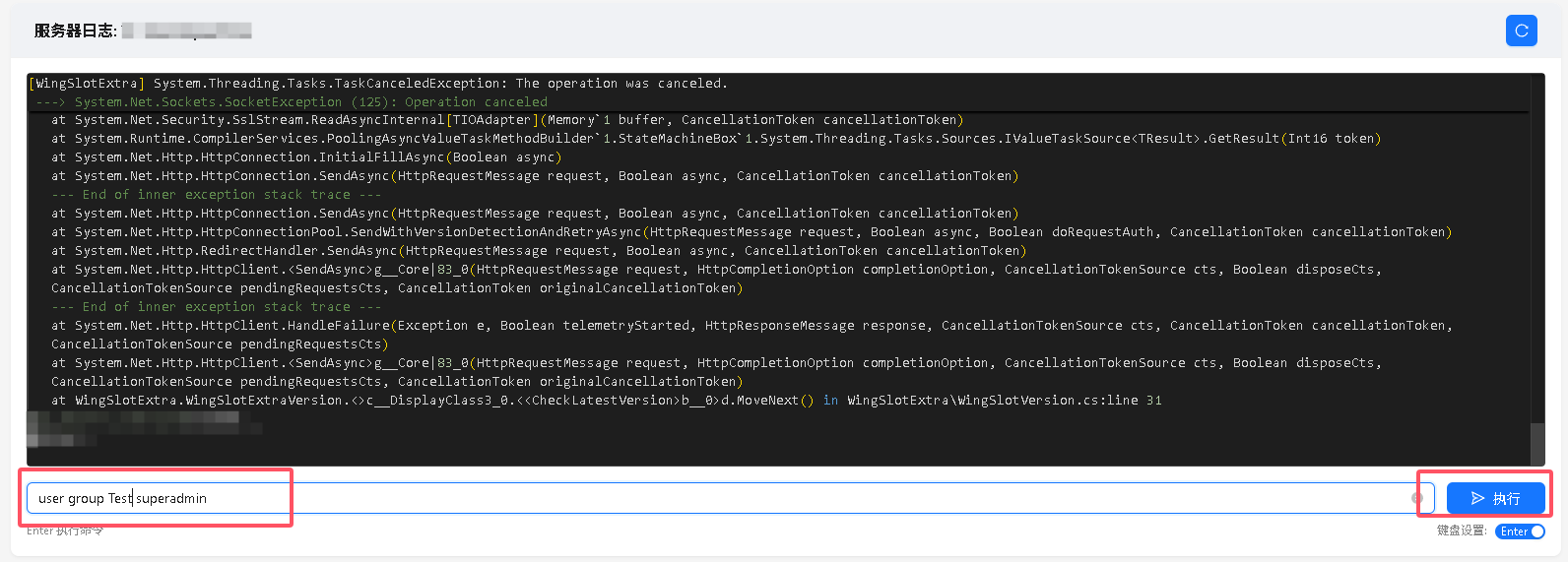This screenshot has width=1568, height=562.
Task: Click the 'Enter 执行命令' hint text
Action: tap(65, 531)
